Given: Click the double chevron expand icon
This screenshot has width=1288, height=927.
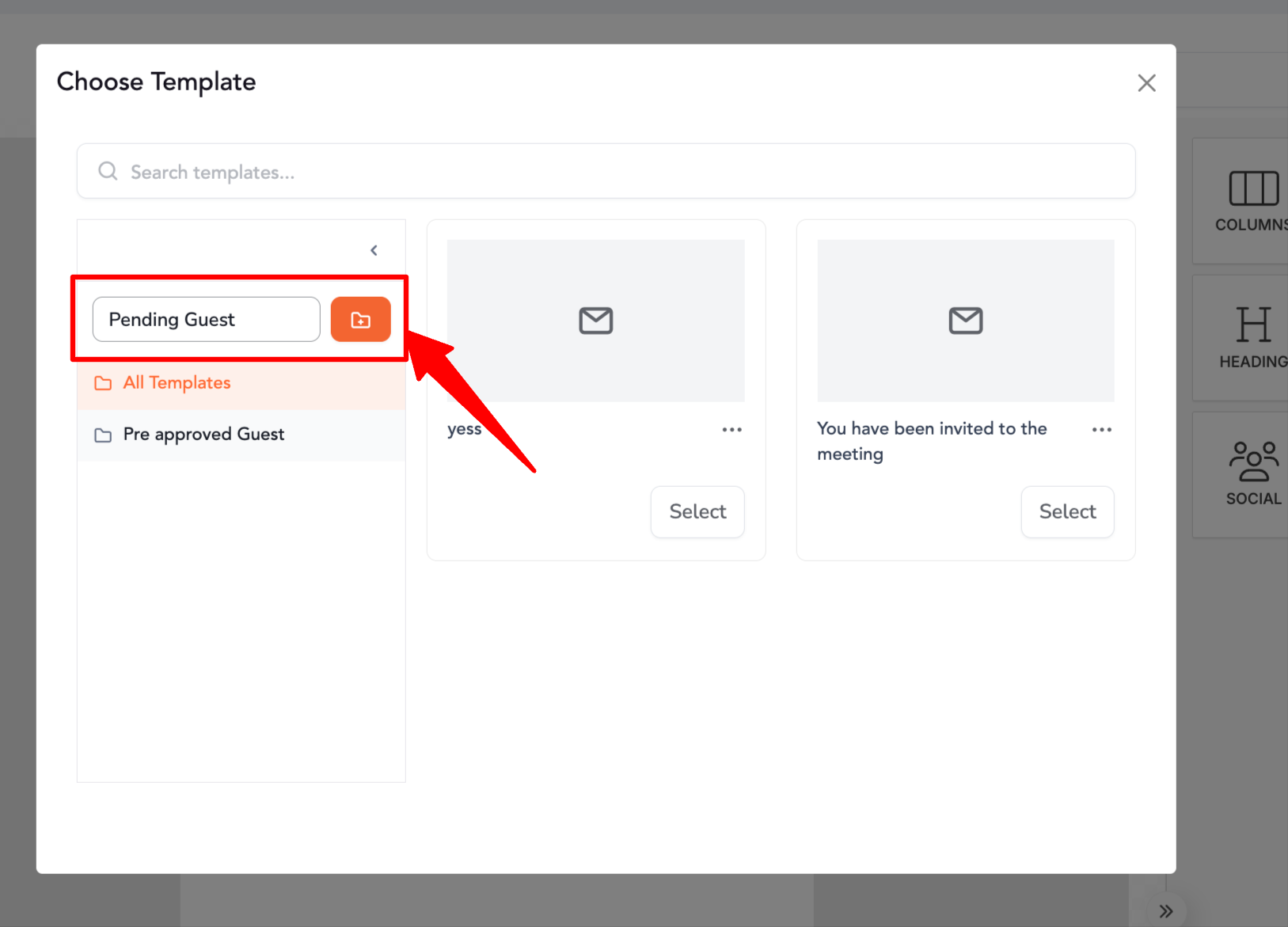Looking at the screenshot, I should coord(1165,911).
